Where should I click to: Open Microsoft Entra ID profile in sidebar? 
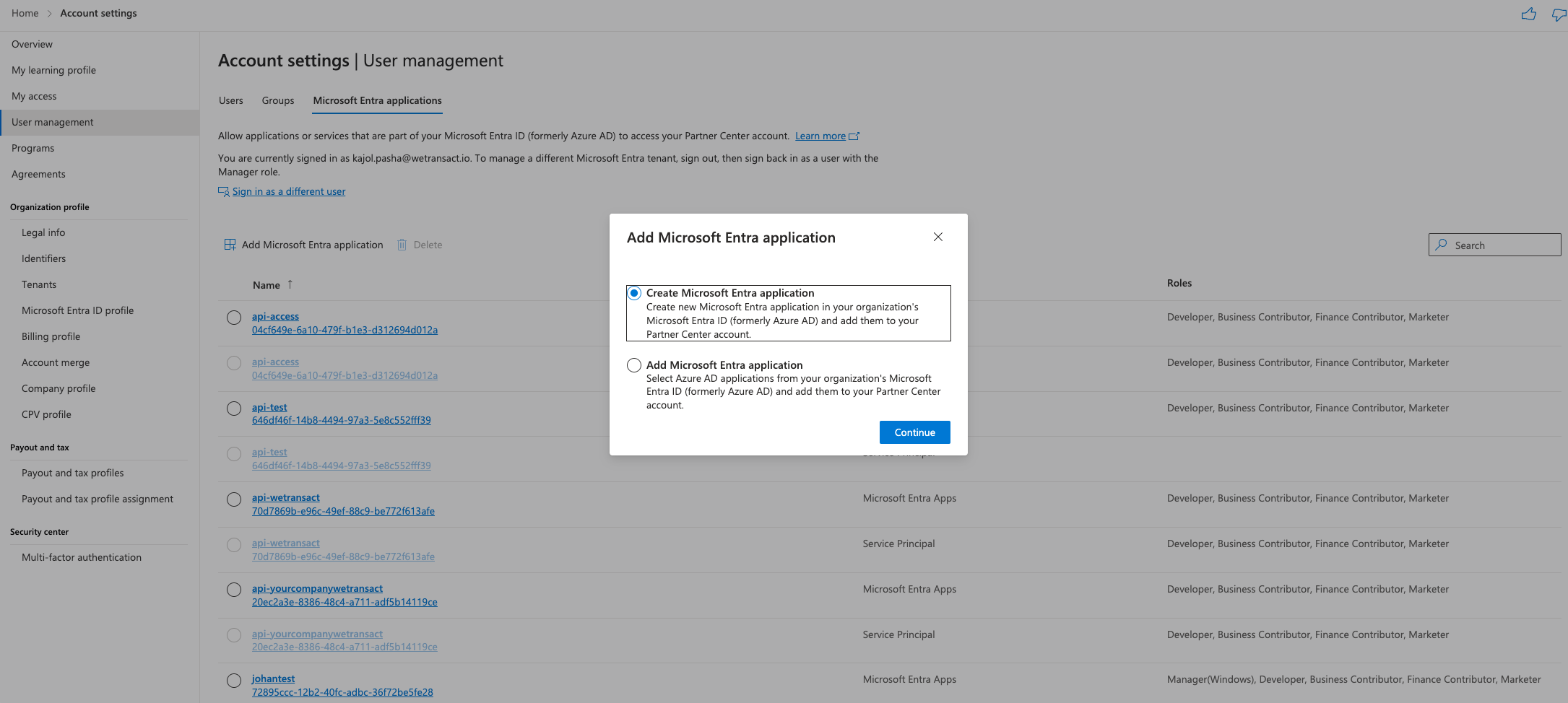(77, 310)
